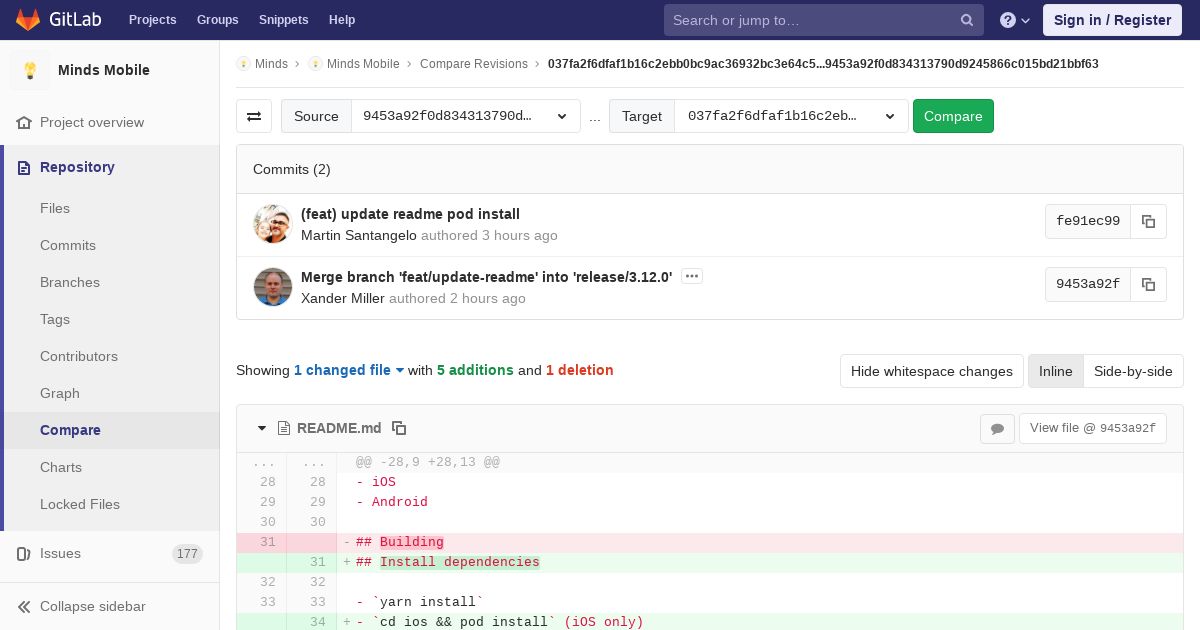Open the Help question mark menu
Image resolution: width=1200 pixels, height=630 pixels.
1014,20
